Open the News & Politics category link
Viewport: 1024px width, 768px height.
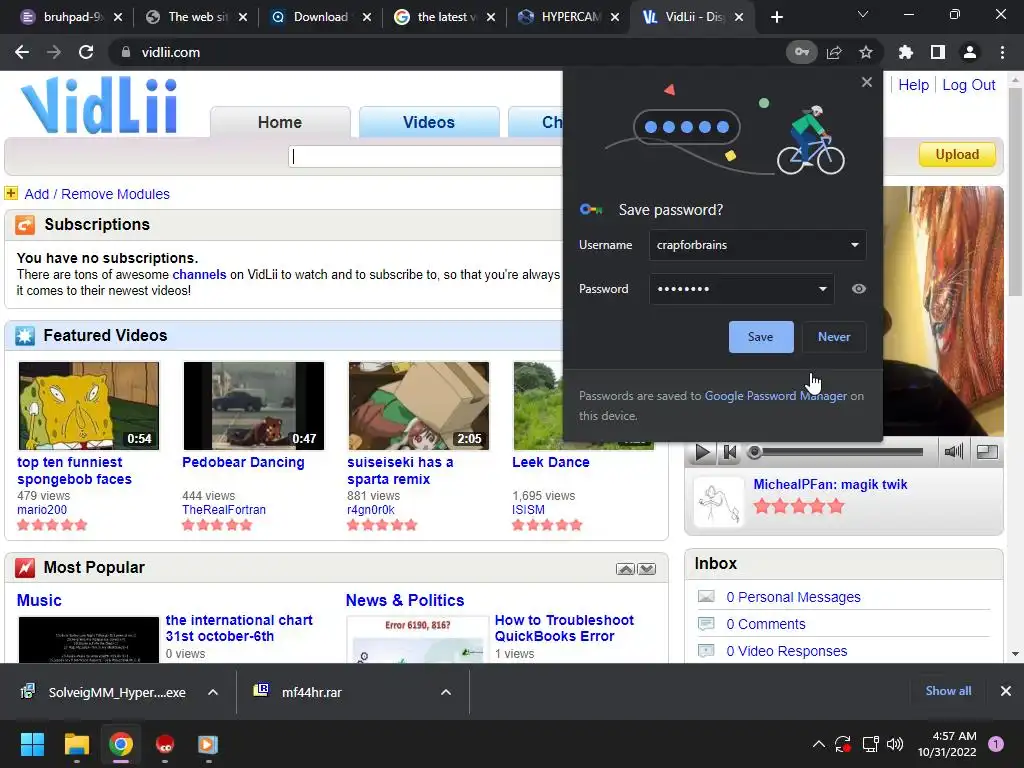coord(405,601)
